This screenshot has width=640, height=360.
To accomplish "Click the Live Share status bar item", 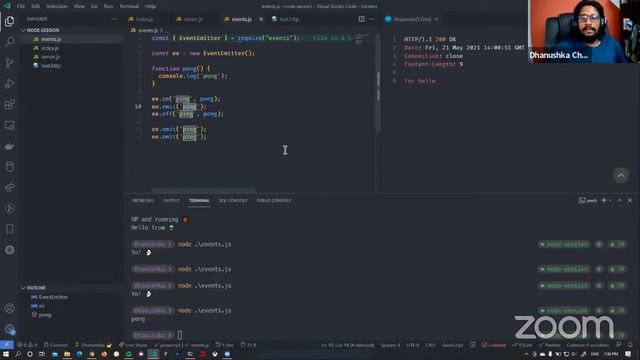I will (133, 345).
